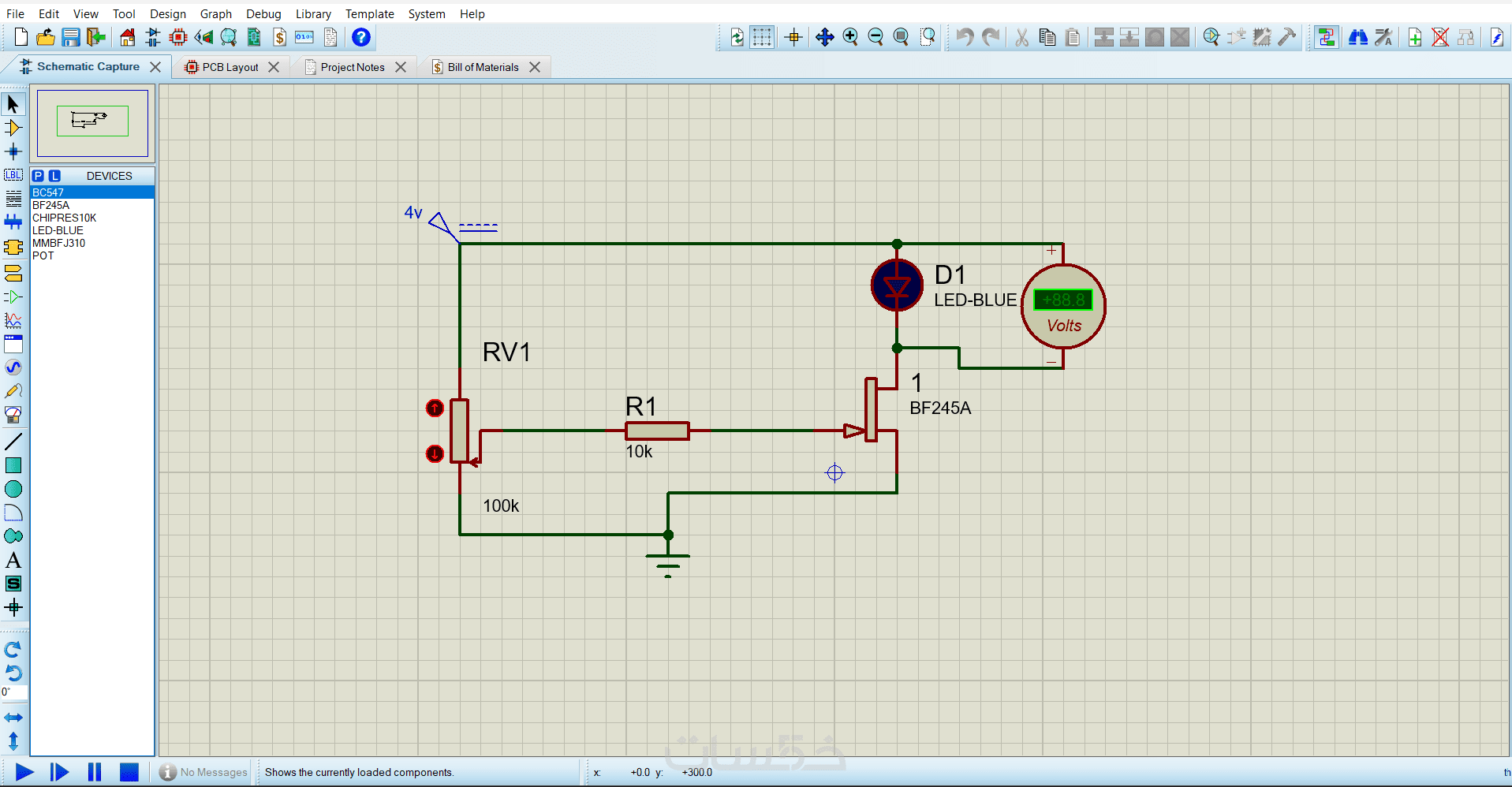This screenshot has height=787, width=1512.
Task: Open the Debug menu
Action: click(x=263, y=13)
